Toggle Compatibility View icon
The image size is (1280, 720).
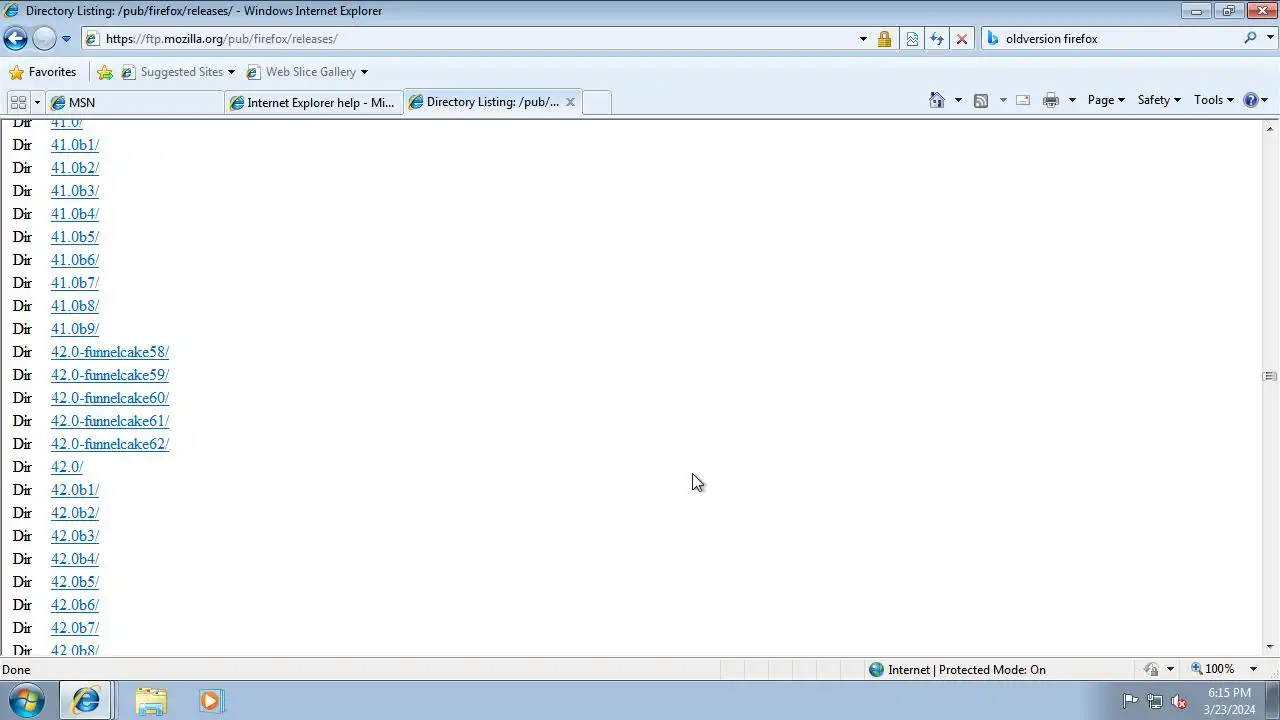coord(912,39)
